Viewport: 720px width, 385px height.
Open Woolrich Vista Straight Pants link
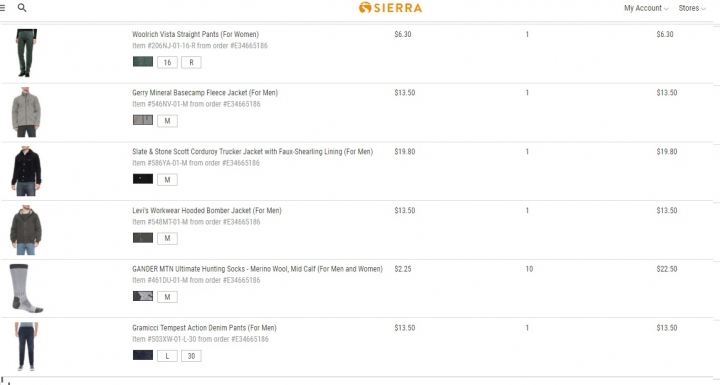(195, 34)
